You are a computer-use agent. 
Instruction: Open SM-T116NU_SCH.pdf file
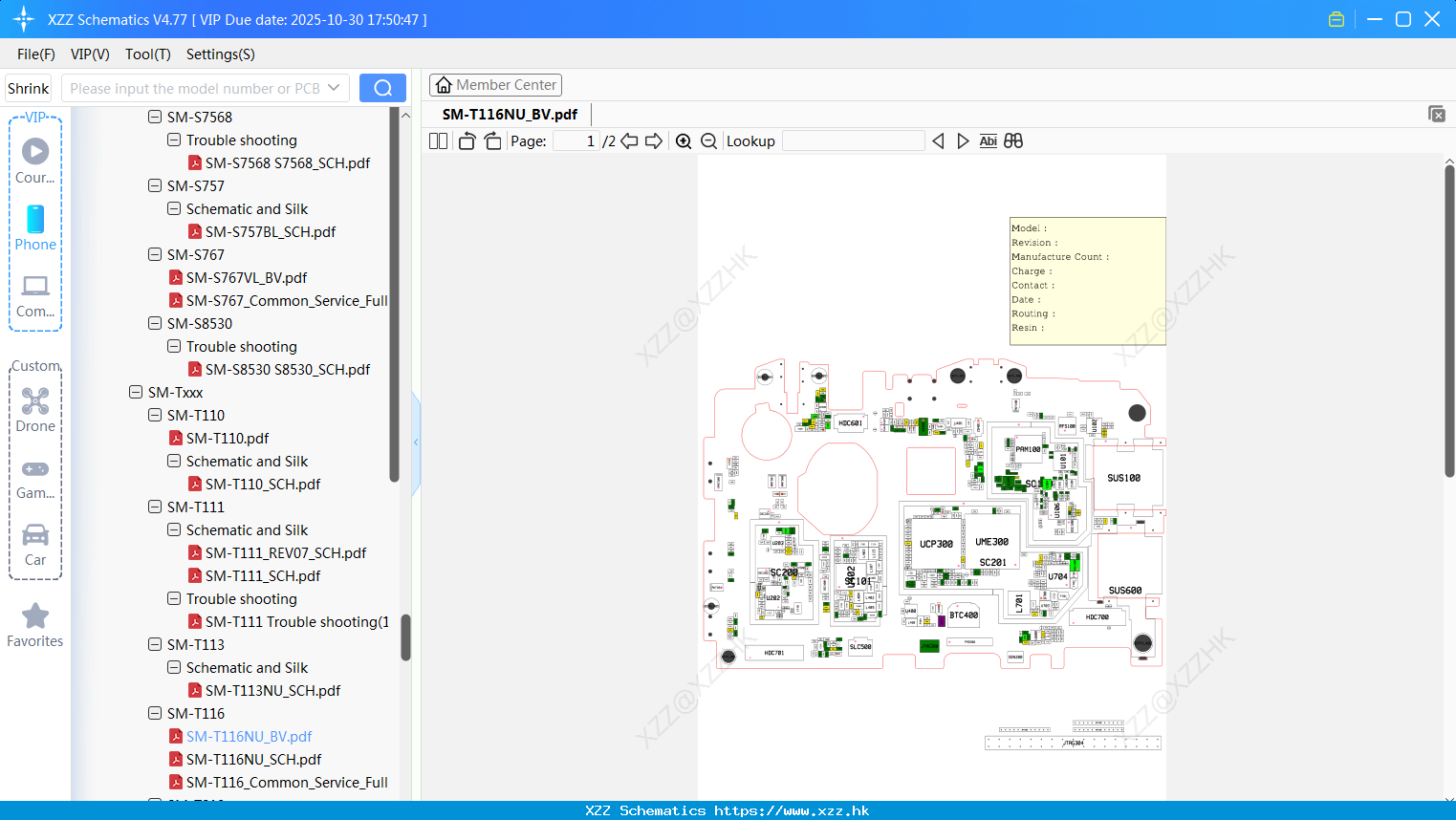(253, 759)
